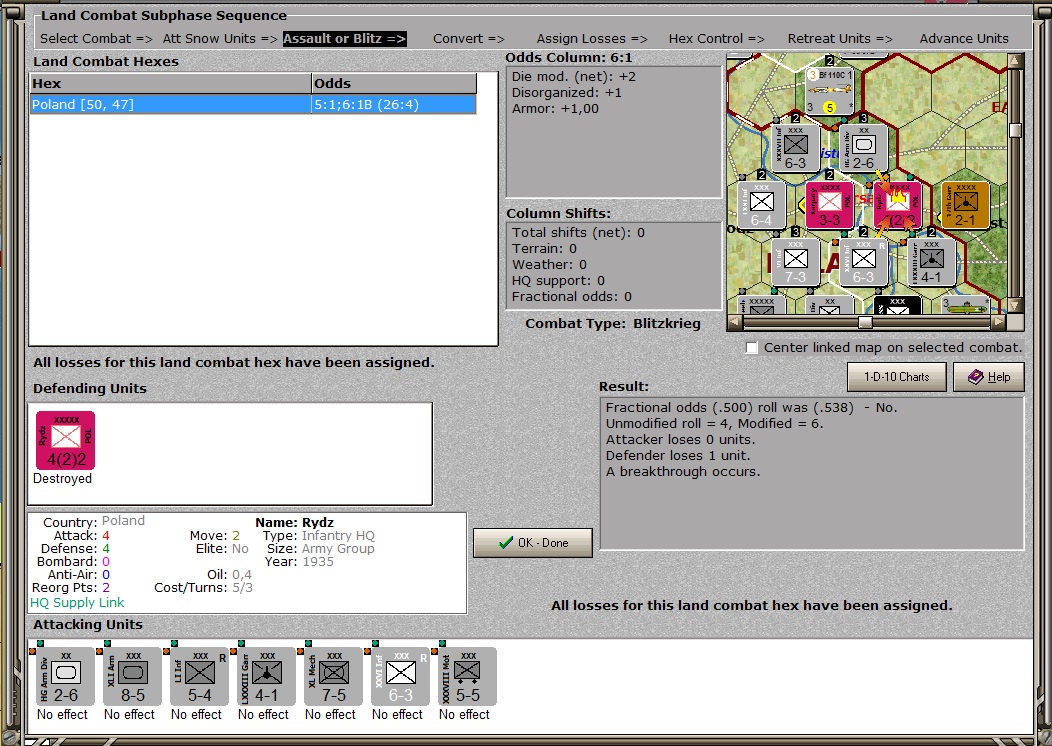This screenshot has width=1052, height=746.
Task: Select the 2-6 armor division on the map
Action: coord(863,148)
